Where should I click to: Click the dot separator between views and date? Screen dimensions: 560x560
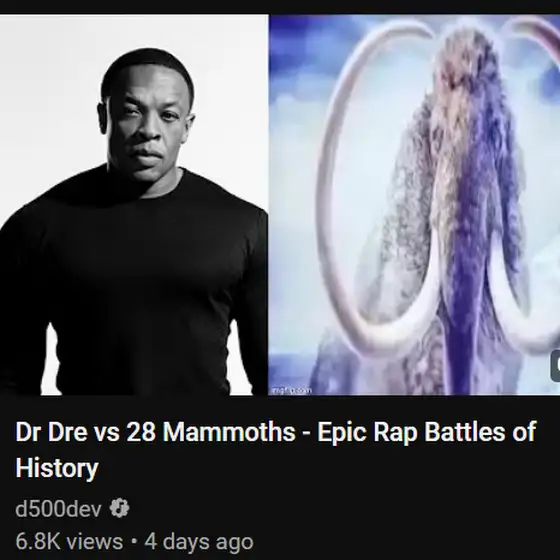click(134, 542)
